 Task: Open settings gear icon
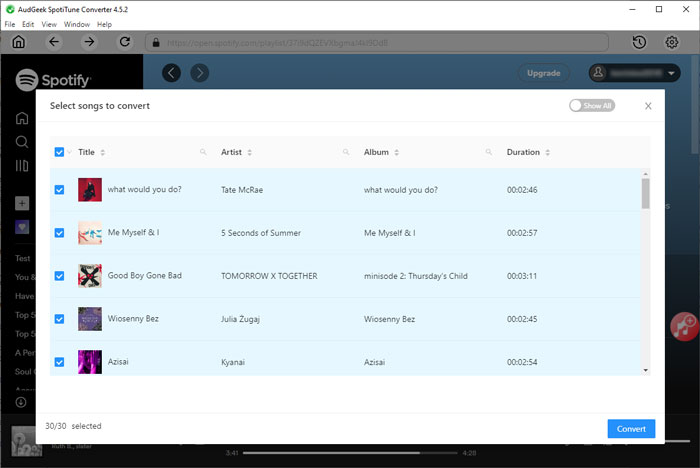671,42
